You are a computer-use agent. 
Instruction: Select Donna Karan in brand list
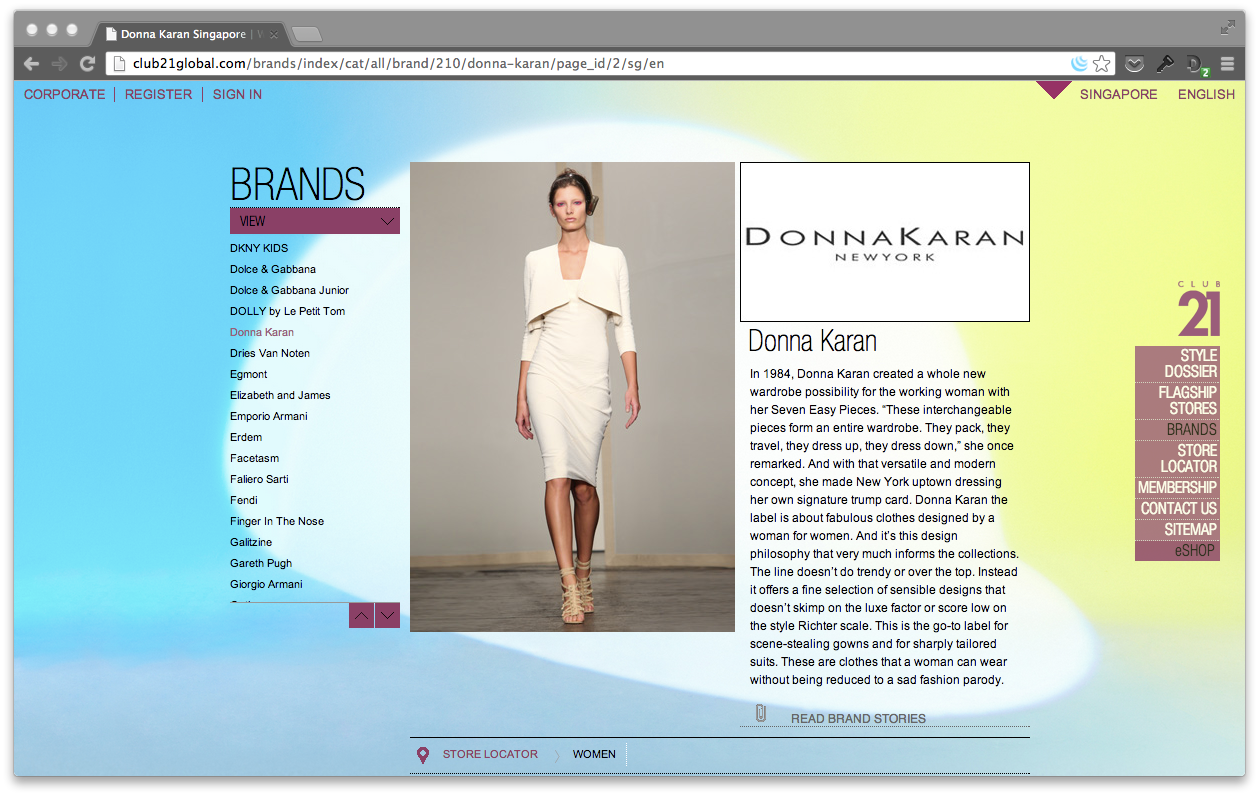pos(262,332)
